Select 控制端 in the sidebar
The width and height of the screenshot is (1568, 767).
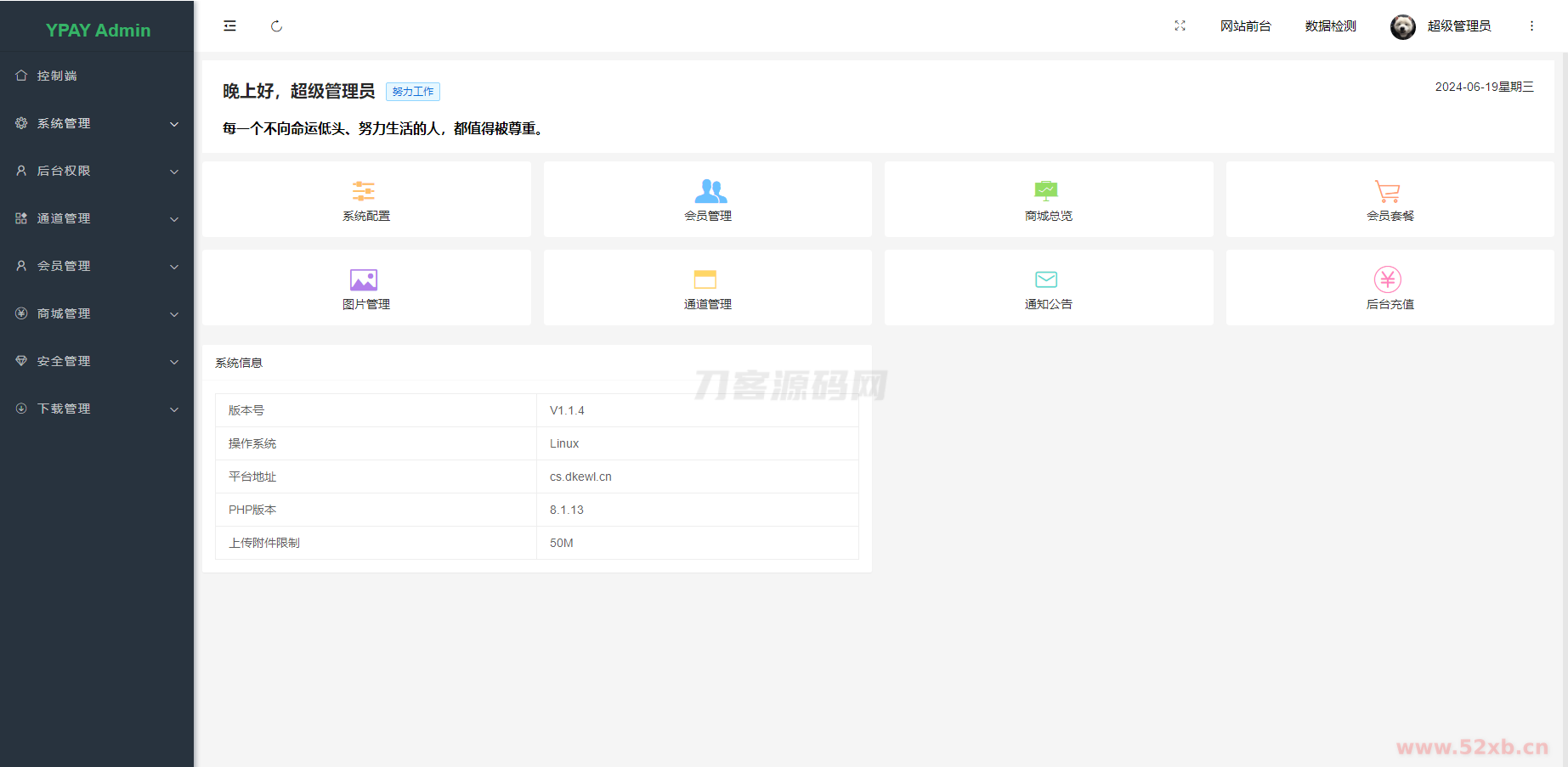(x=57, y=76)
